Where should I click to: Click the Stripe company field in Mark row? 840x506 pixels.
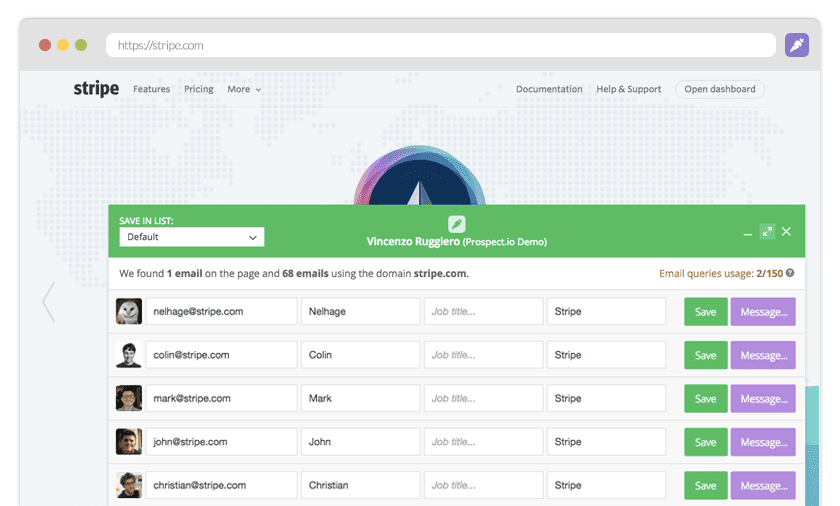(x=606, y=398)
